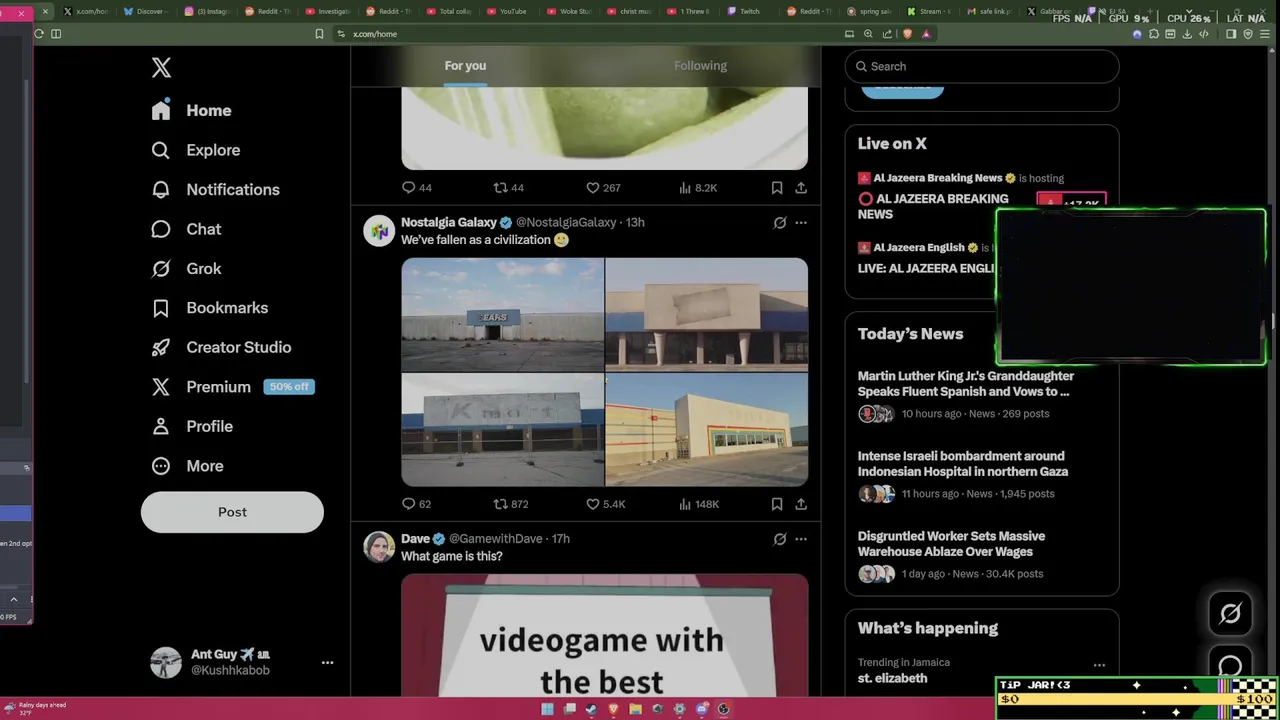Switch to the Twitch browser tab
Image resolution: width=1280 pixels, height=720 pixels.
[744, 11]
